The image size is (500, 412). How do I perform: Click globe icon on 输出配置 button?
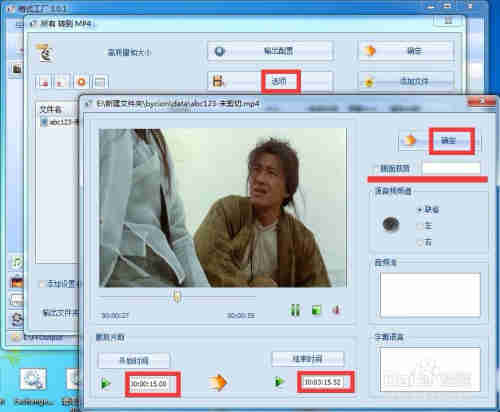pyautogui.click(x=219, y=51)
